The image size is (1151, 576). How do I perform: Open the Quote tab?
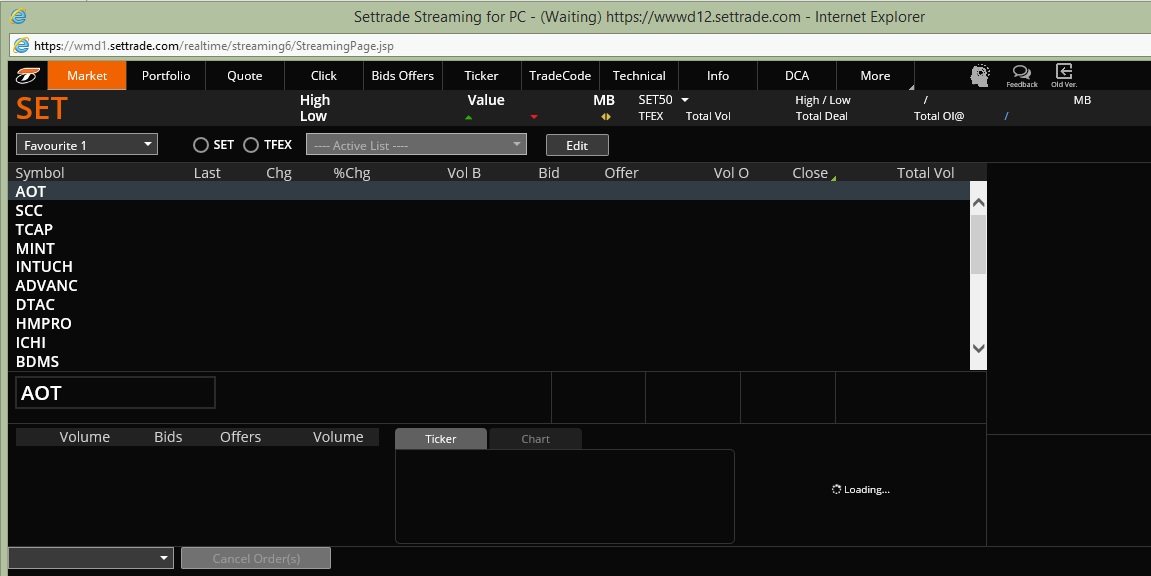244,76
